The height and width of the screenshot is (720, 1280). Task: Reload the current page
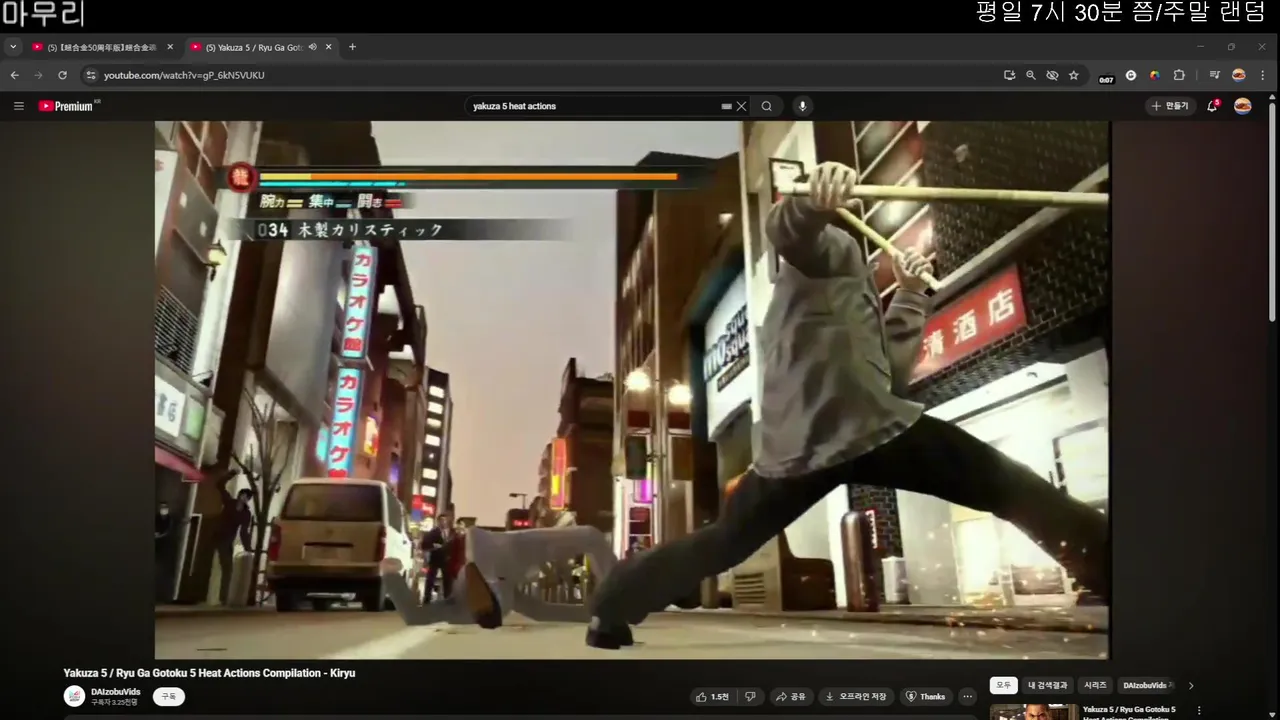(62, 75)
